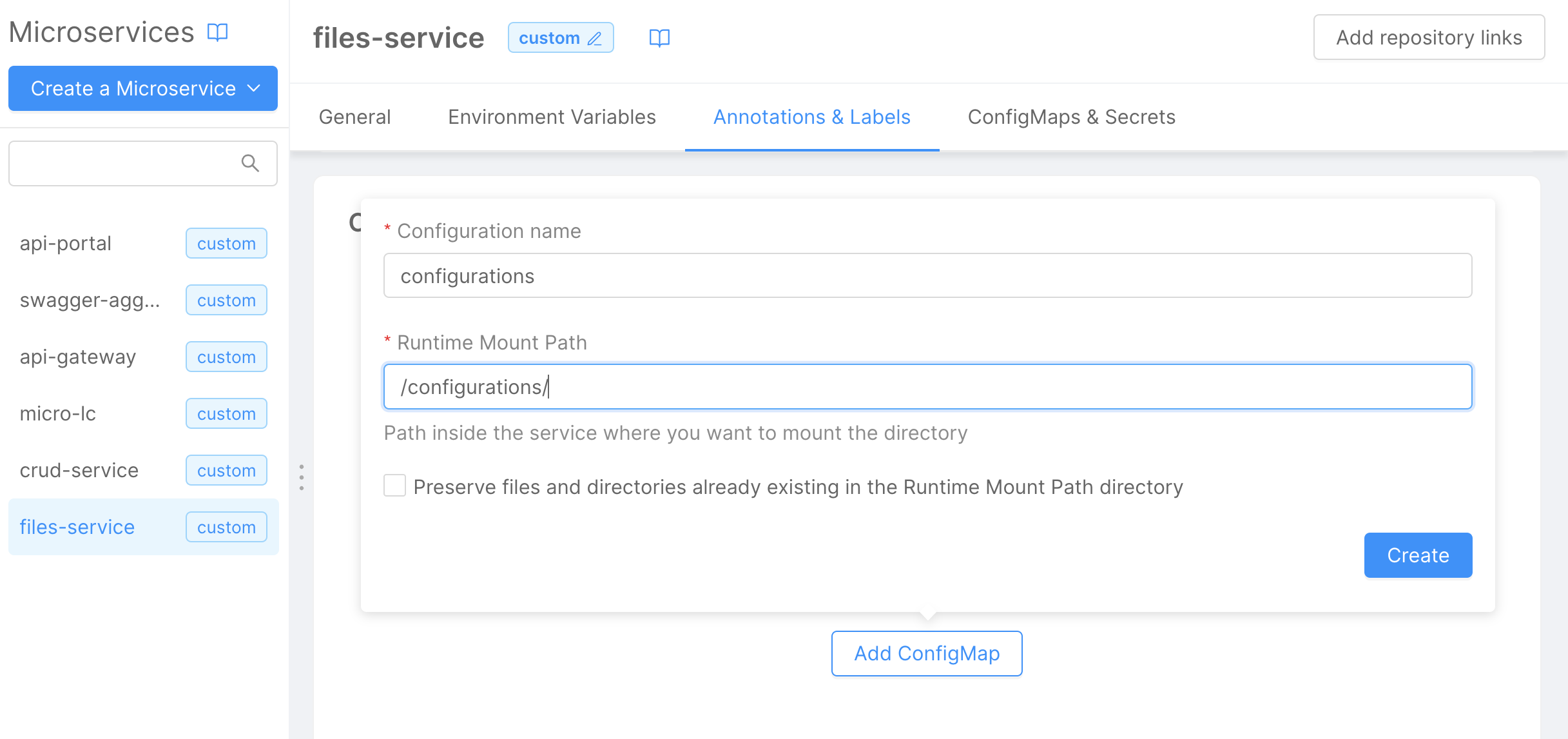
Task: Open the Environment Variables tab
Action: tap(552, 117)
